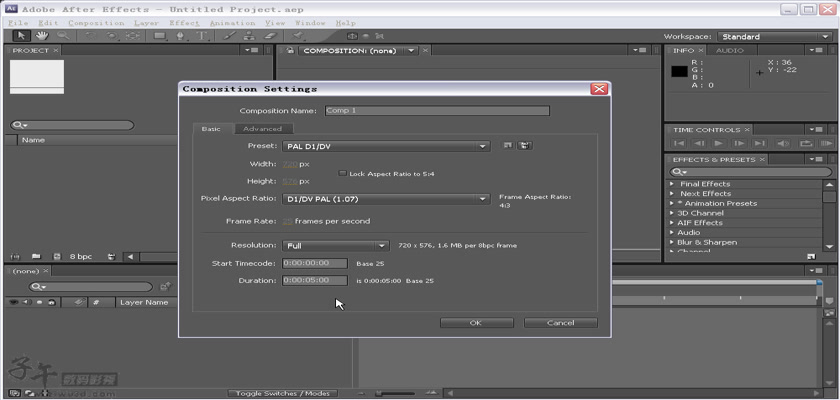Click the lock column header in timeline
Viewport: 840px width, 400px height.
click(x=51, y=302)
